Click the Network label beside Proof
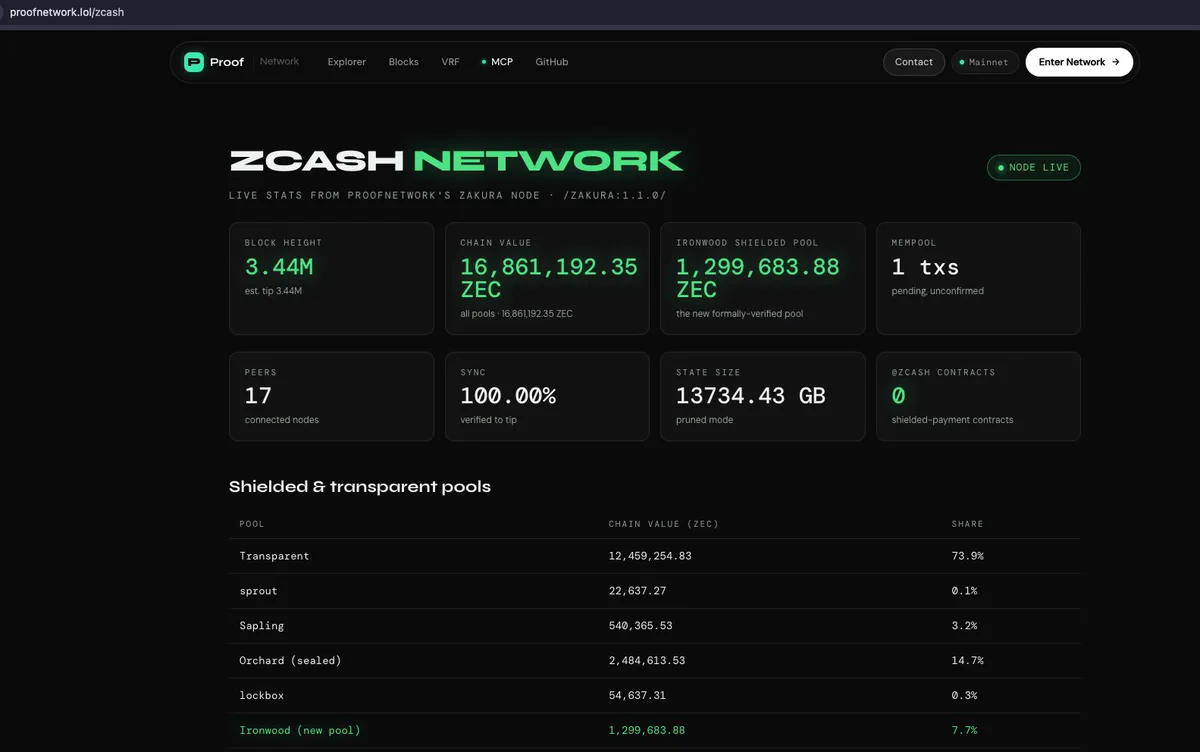 pyautogui.click(x=279, y=62)
